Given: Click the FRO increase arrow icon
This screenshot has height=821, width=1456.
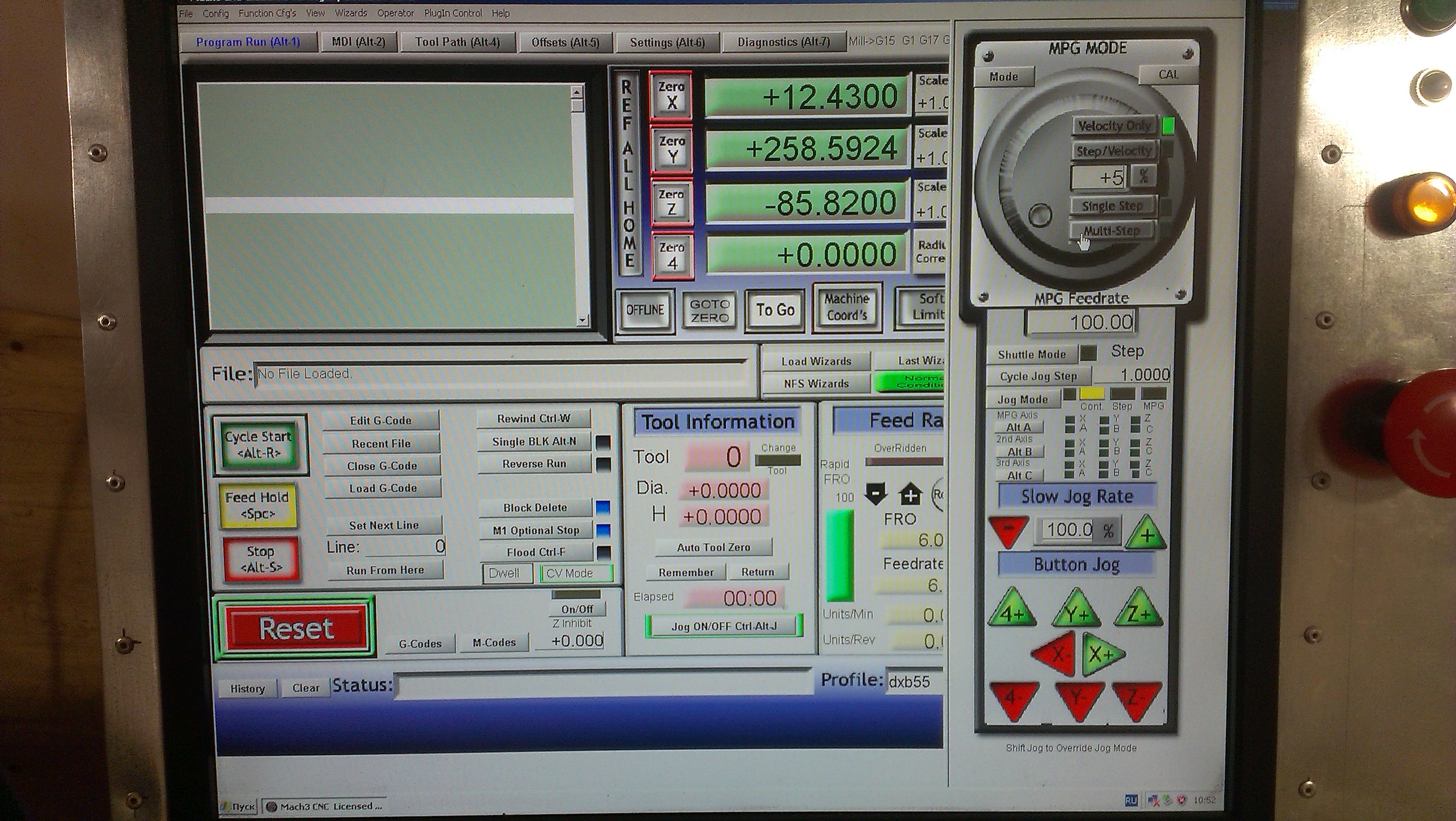Looking at the screenshot, I should (910, 495).
